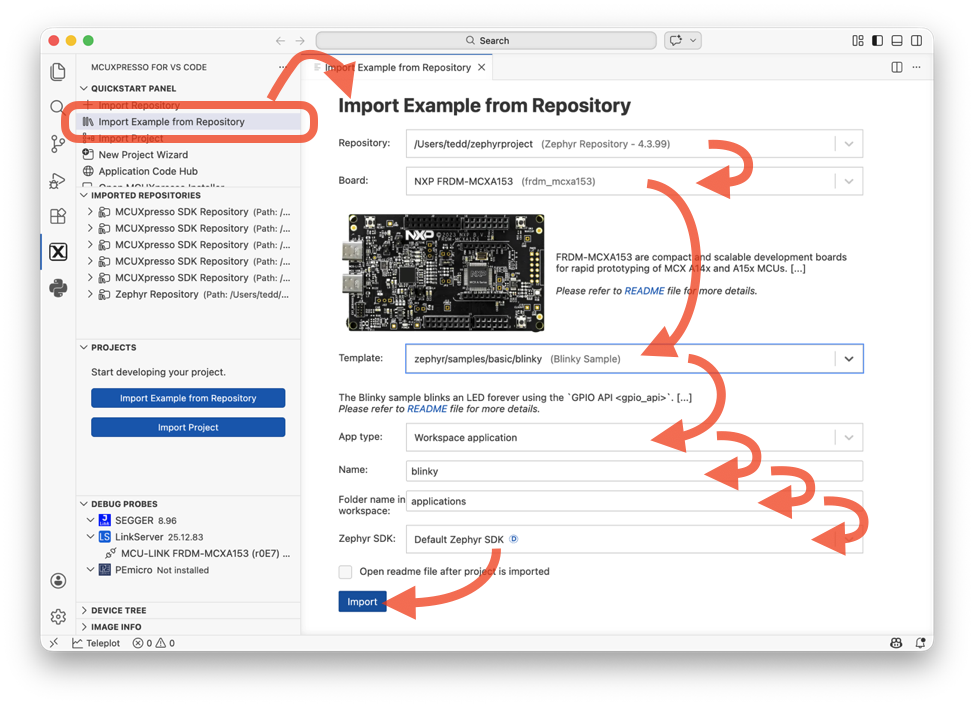The width and height of the screenshot is (976, 706).
Task: Open the Accounts icon in activity bar
Action: point(59,581)
